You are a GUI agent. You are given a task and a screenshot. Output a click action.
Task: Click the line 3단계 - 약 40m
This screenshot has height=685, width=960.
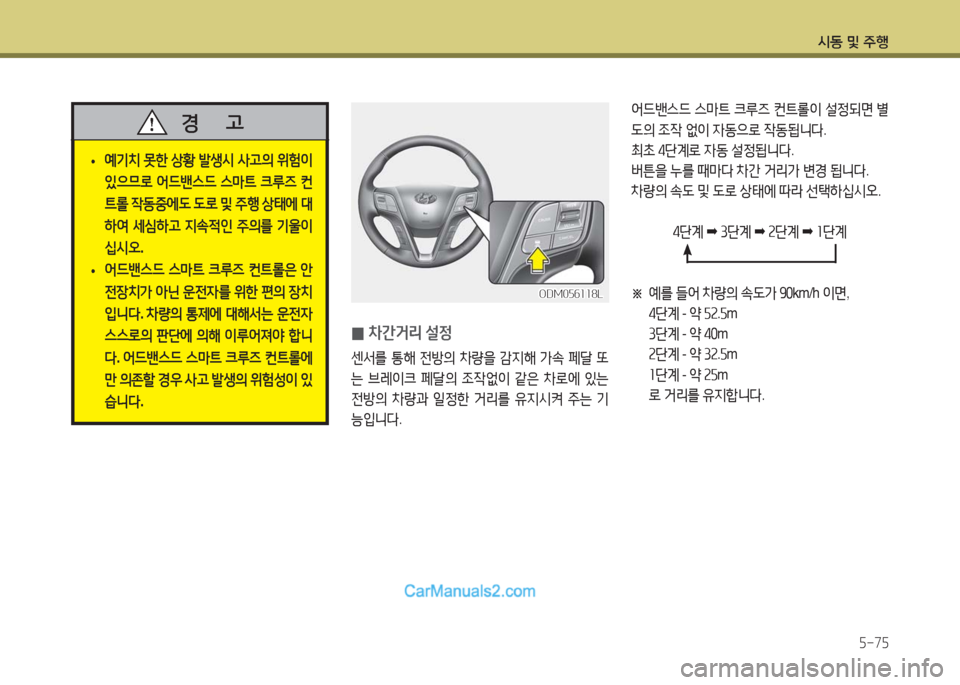click(x=688, y=334)
